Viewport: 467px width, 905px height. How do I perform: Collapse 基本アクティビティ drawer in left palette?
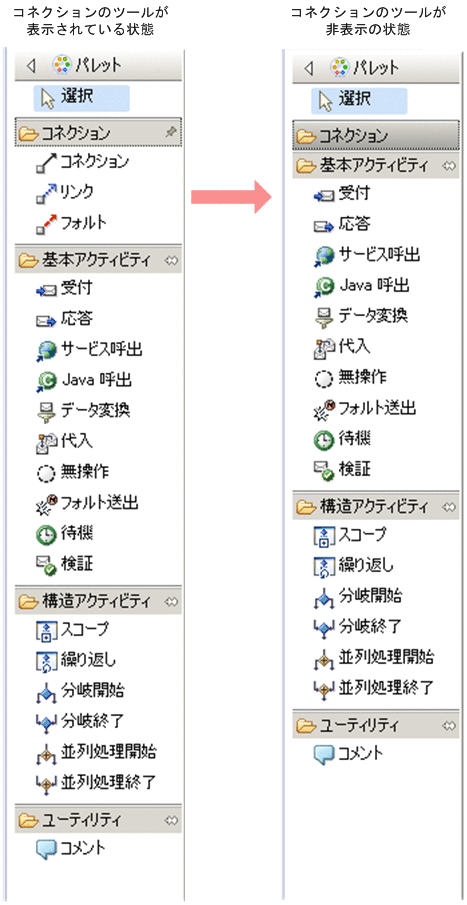(x=99, y=261)
